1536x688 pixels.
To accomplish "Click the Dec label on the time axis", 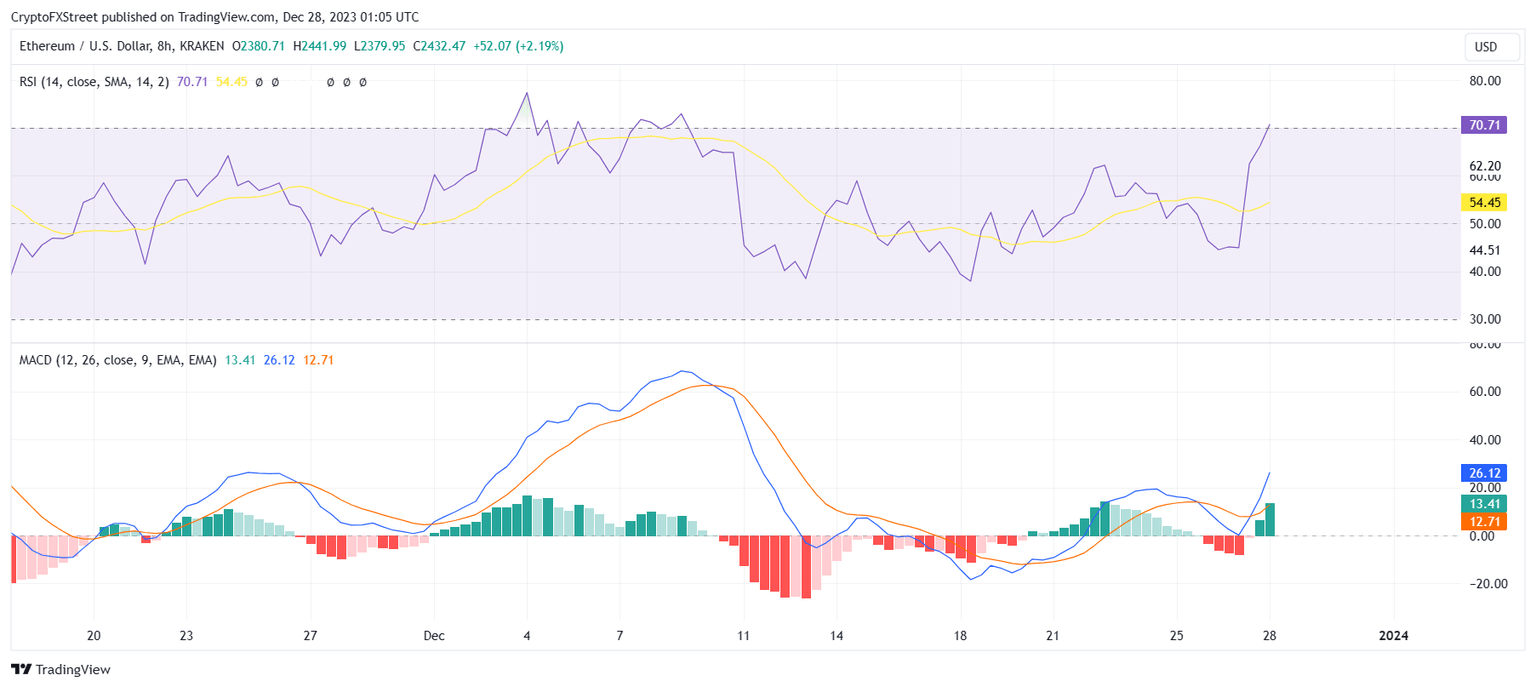I will click(x=434, y=636).
